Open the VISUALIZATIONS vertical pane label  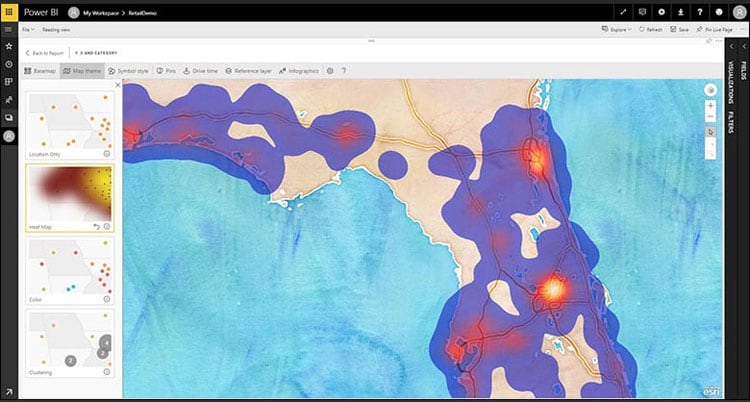tap(732, 82)
